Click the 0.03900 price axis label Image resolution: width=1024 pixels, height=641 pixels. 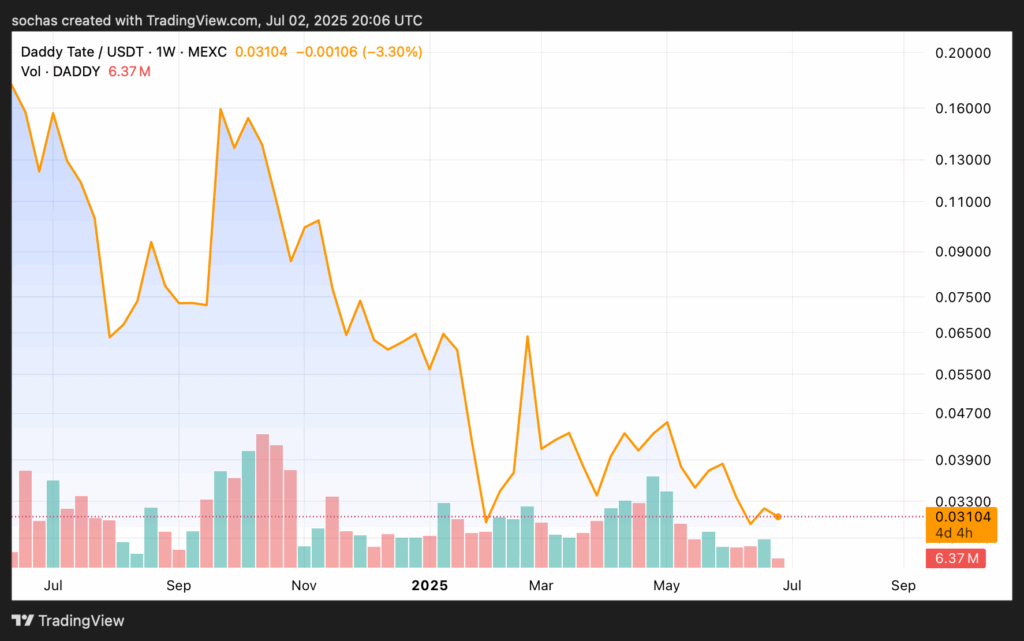point(963,460)
